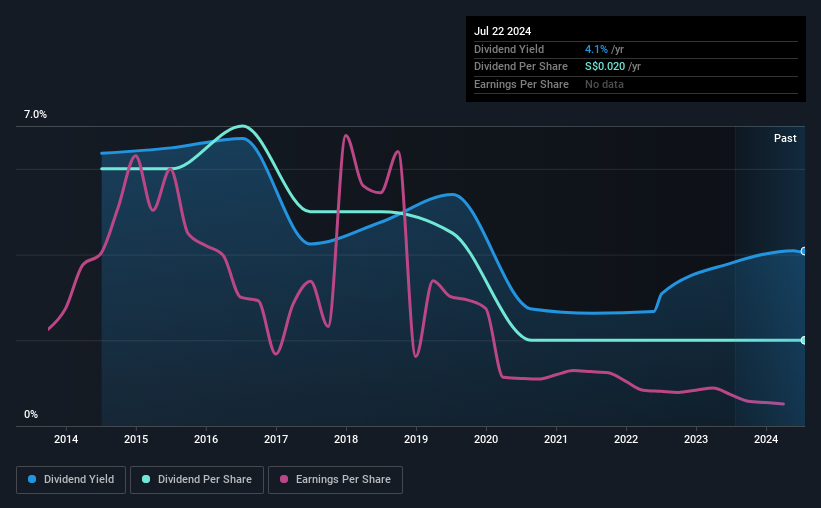This screenshot has height=508, width=821.
Task: Click the 2019 x-axis label
Action: (416, 439)
